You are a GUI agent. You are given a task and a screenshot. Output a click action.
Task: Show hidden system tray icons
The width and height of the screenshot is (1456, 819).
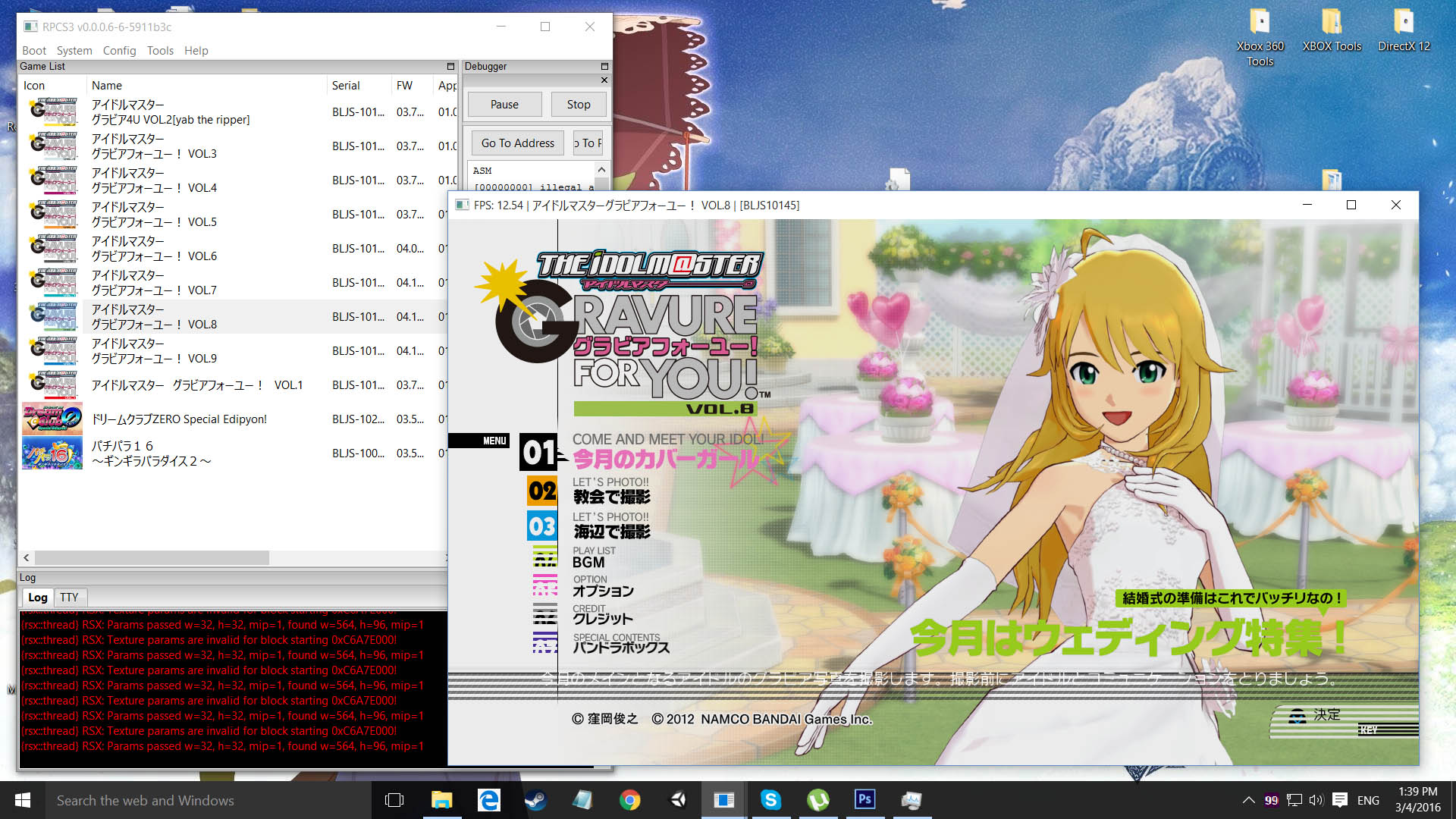pos(1248,800)
